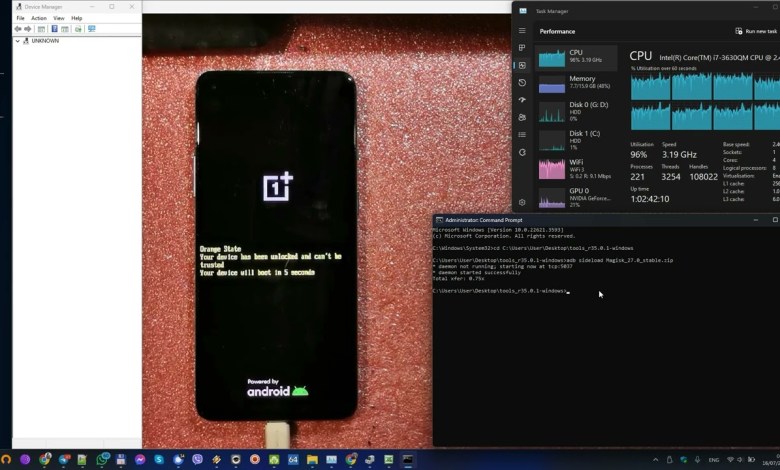Open the Services page icon
The height and width of the screenshot is (470, 780).
522,152
